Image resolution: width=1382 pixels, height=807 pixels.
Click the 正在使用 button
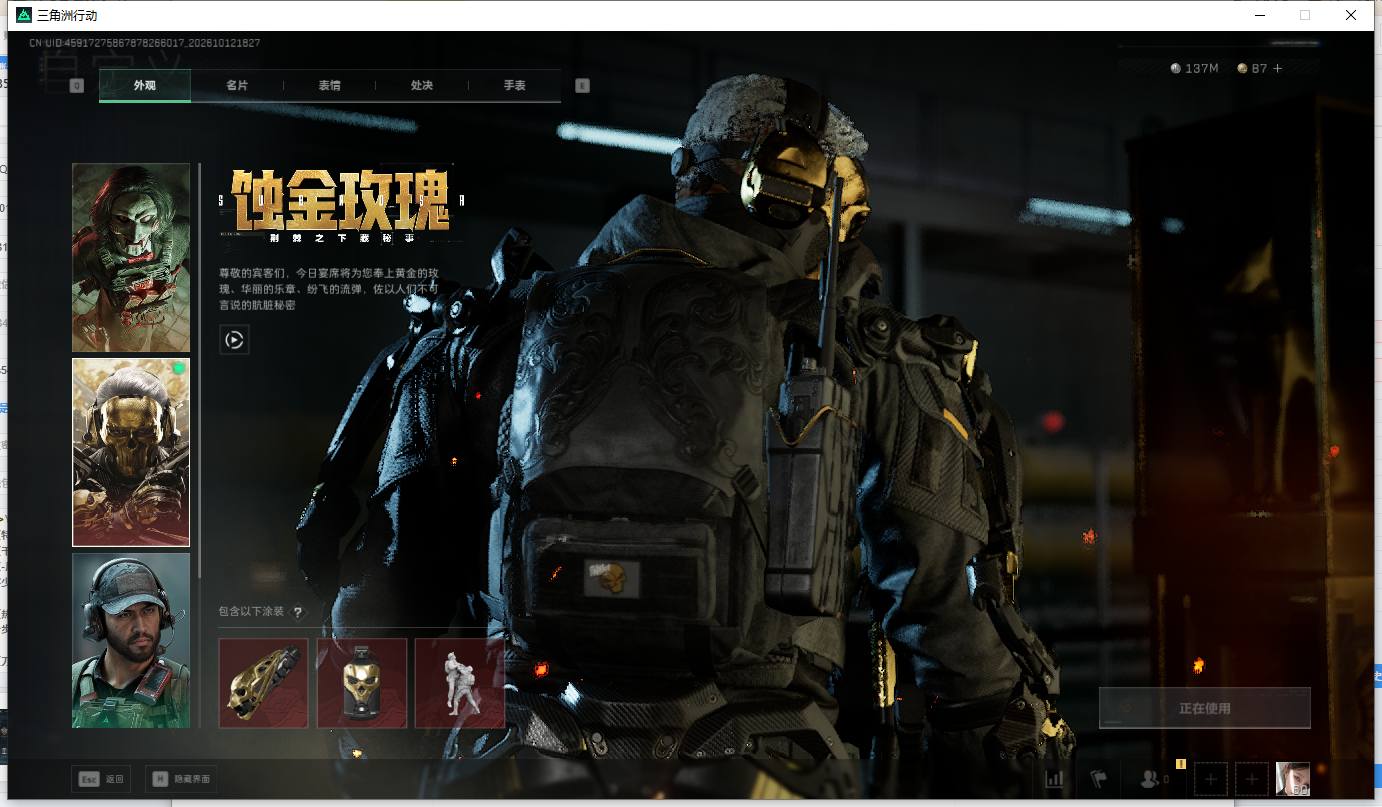(1204, 708)
